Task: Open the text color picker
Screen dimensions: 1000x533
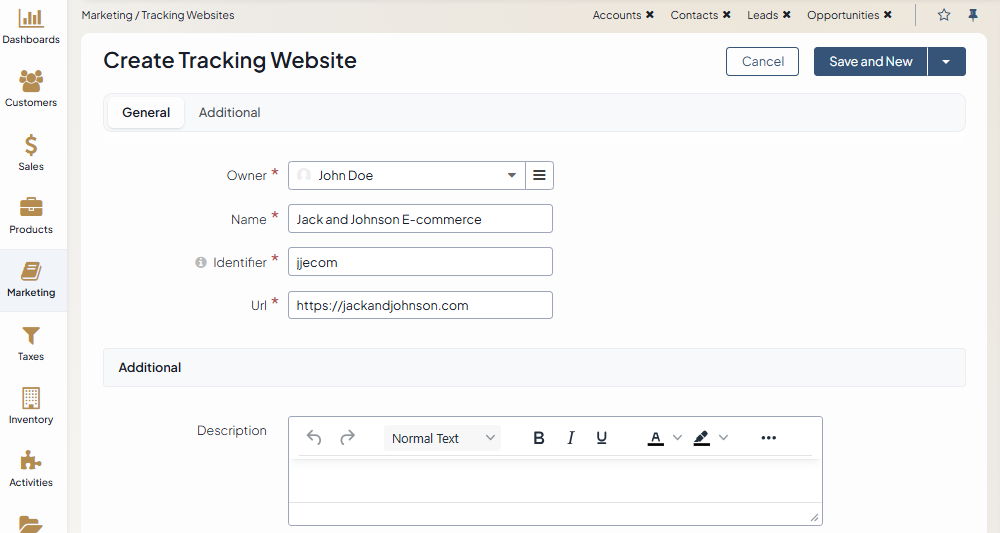Action: coord(656,438)
